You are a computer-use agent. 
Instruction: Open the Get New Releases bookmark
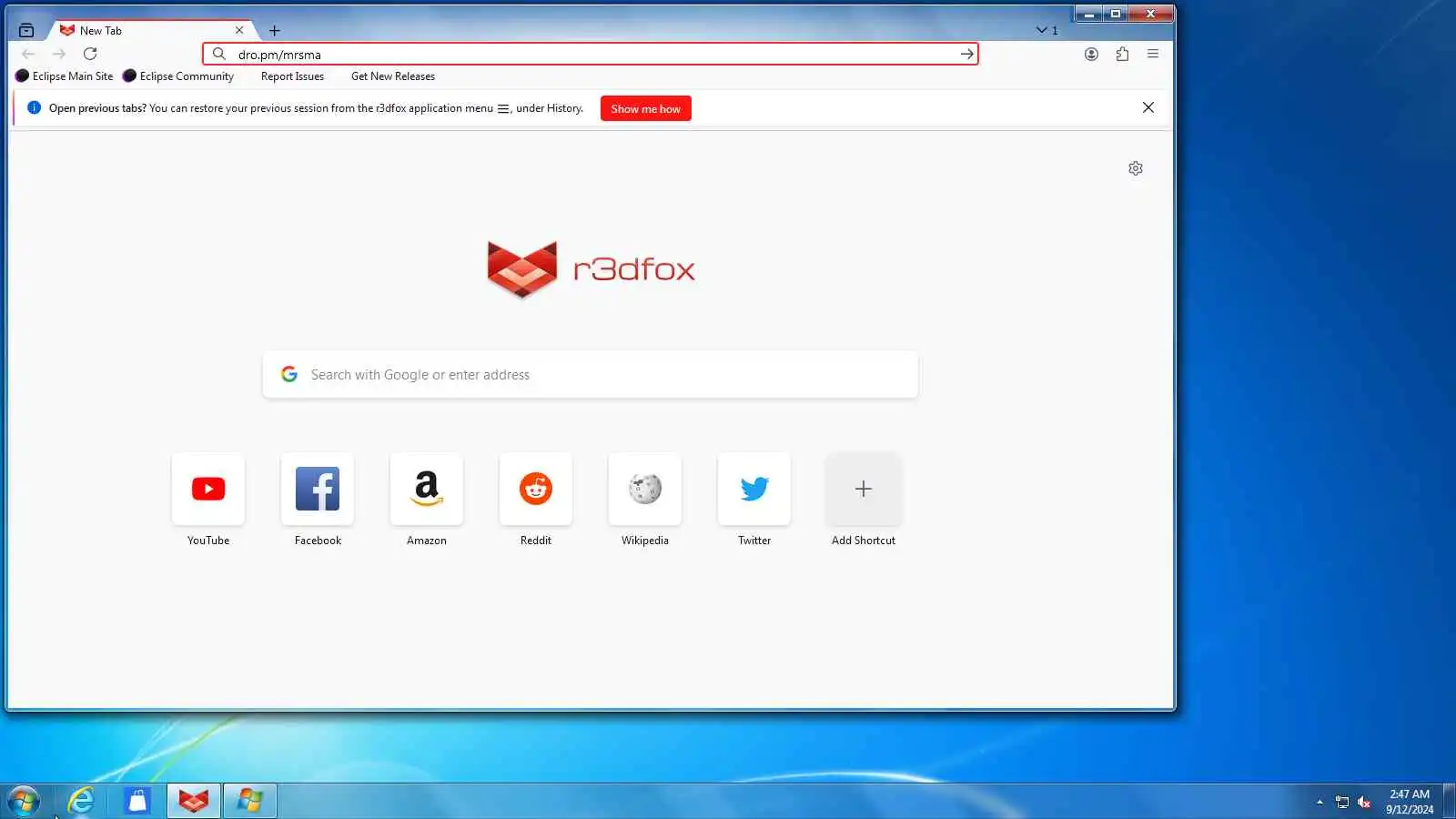393,76
